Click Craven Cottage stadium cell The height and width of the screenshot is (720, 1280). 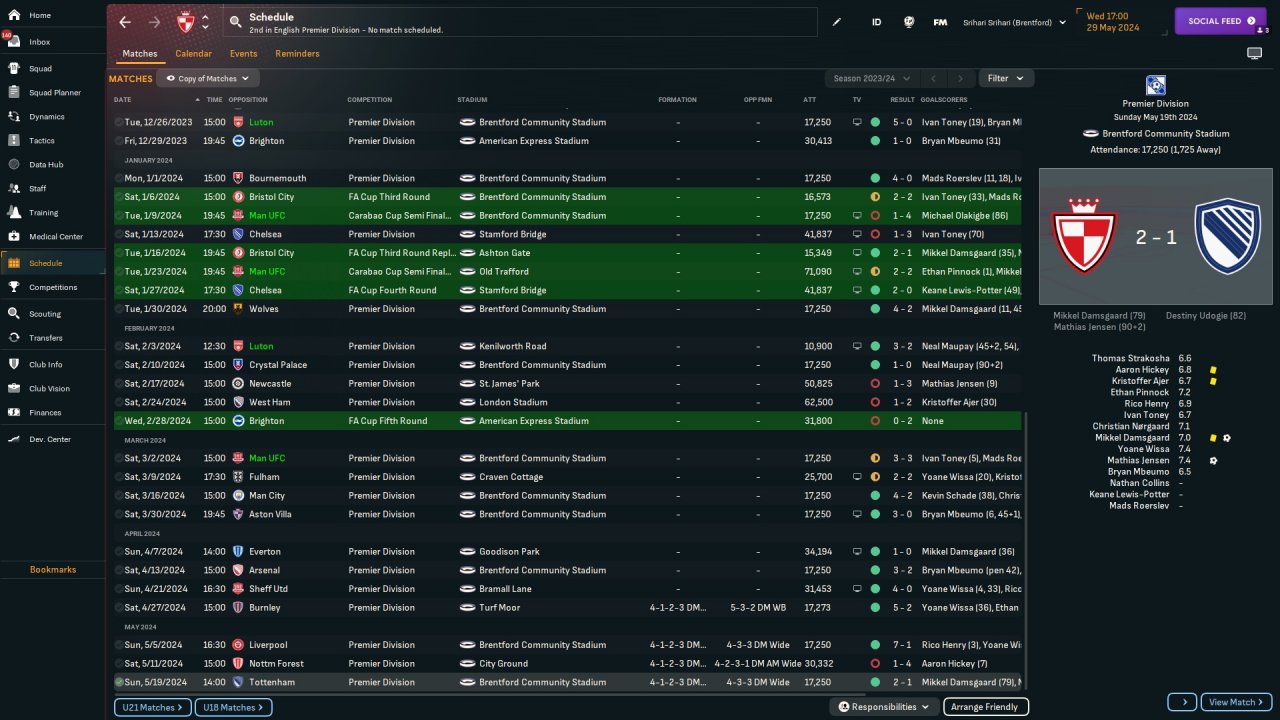[x=511, y=477]
